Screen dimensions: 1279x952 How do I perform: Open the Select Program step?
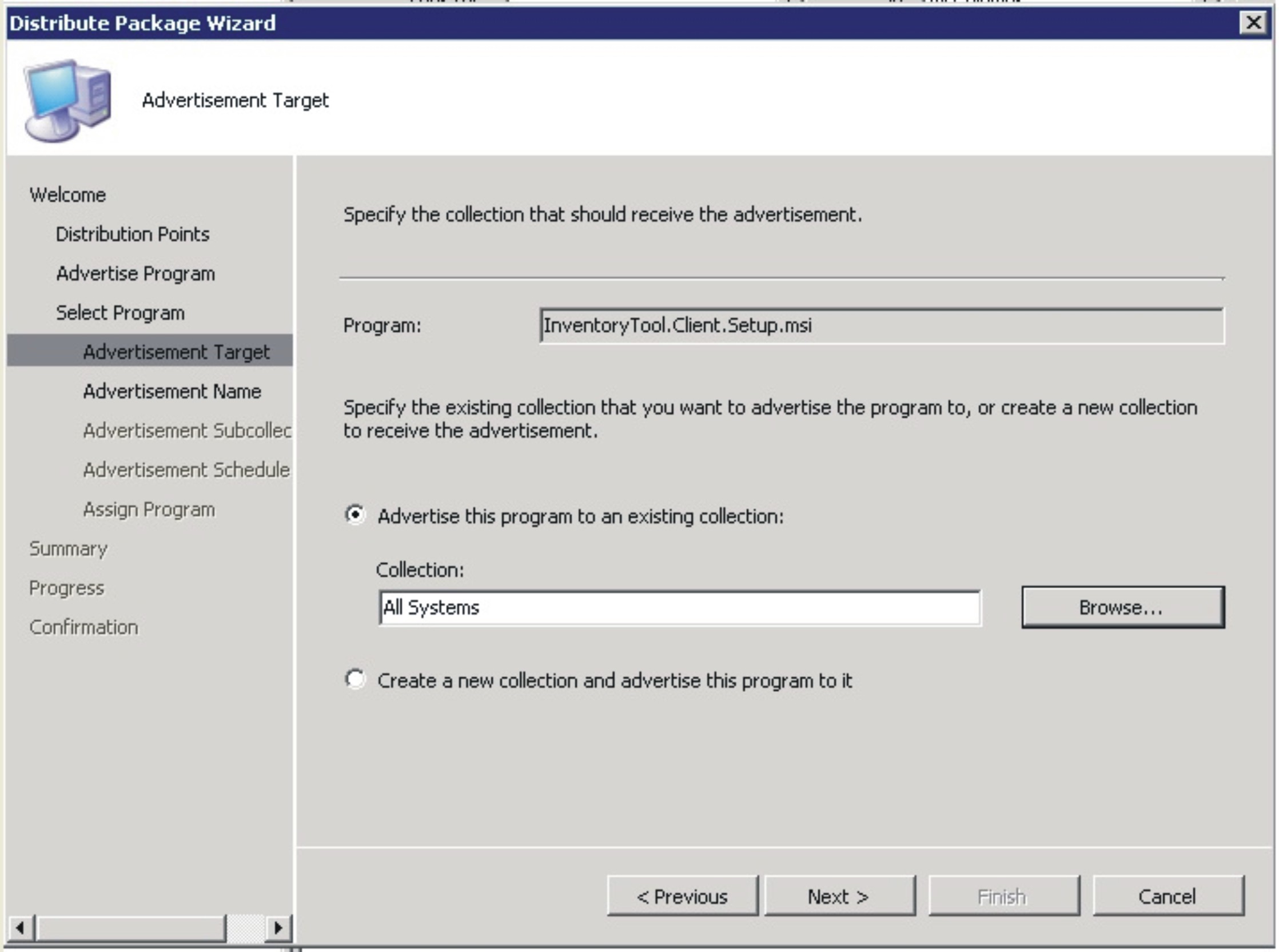point(121,313)
